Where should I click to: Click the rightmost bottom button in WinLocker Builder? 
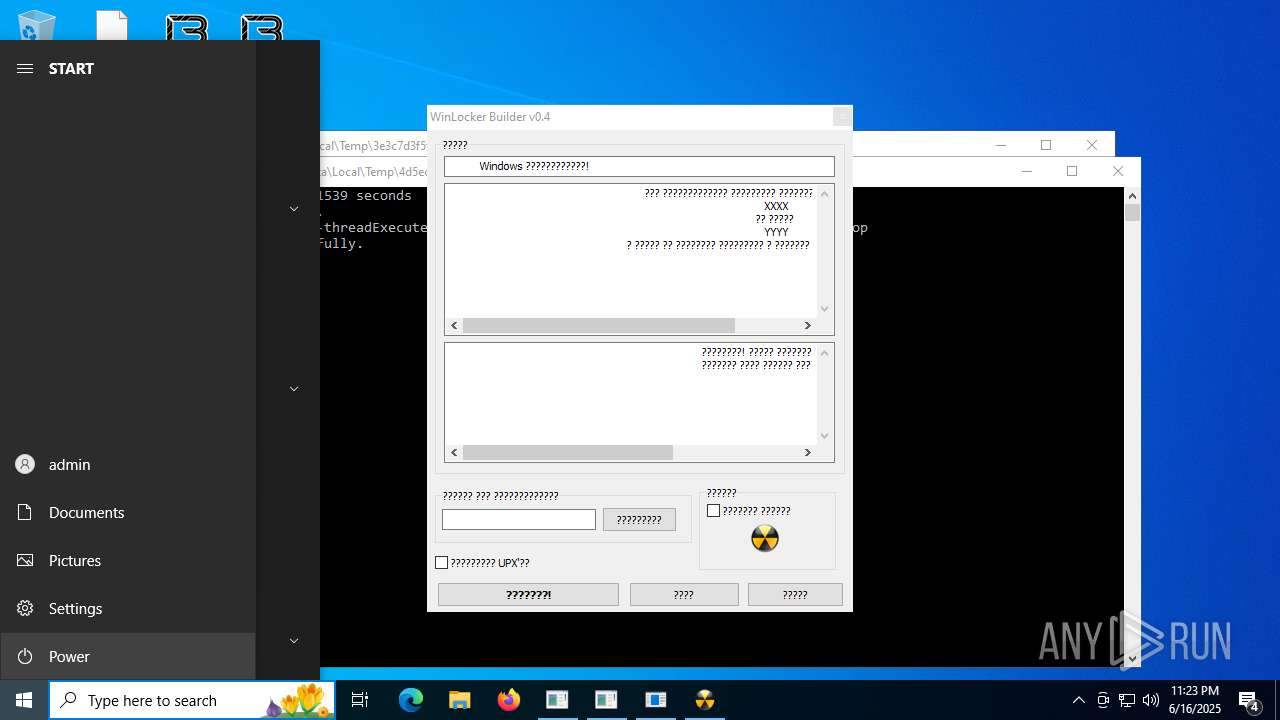click(x=795, y=595)
